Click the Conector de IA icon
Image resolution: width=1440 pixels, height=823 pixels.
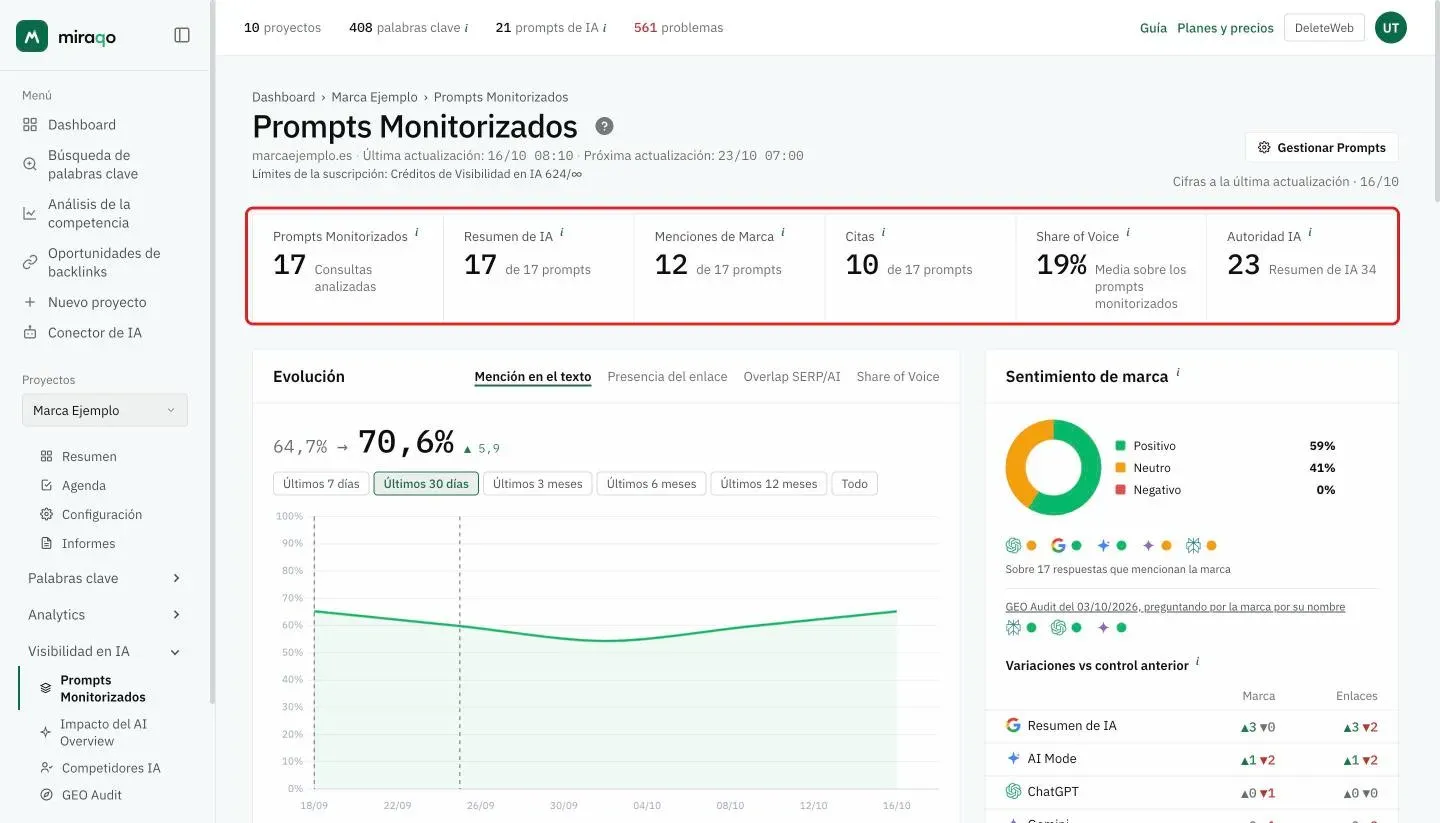click(x=30, y=333)
